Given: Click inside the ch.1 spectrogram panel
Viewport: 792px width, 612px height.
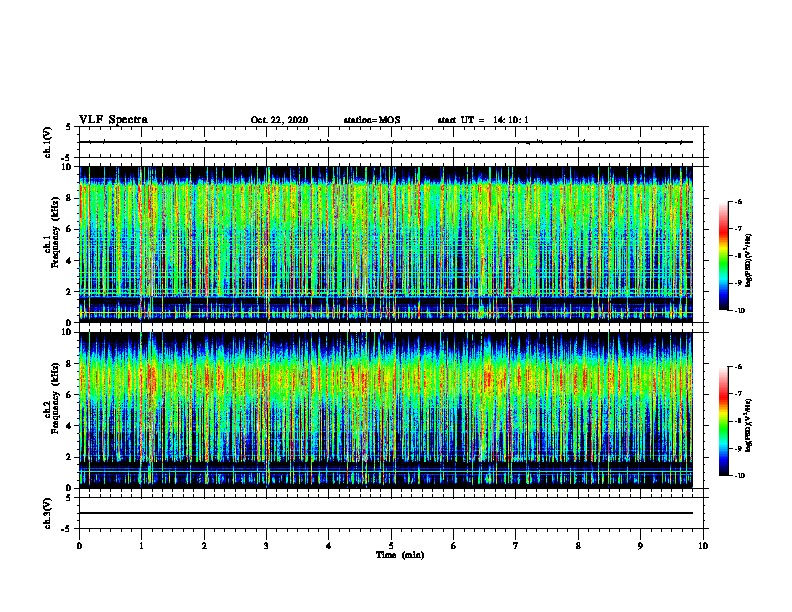Looking at the screenshot, I should [x=385, y=244].
